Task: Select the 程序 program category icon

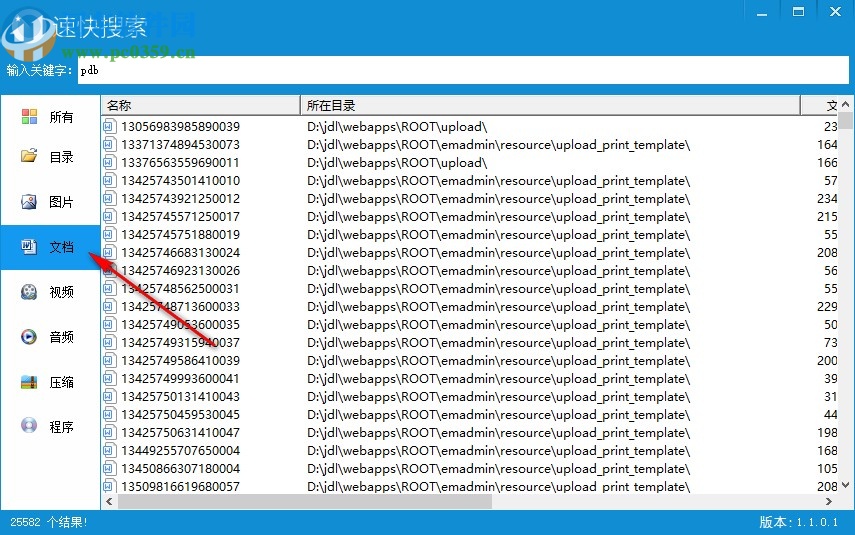Action: coord(29,425)
